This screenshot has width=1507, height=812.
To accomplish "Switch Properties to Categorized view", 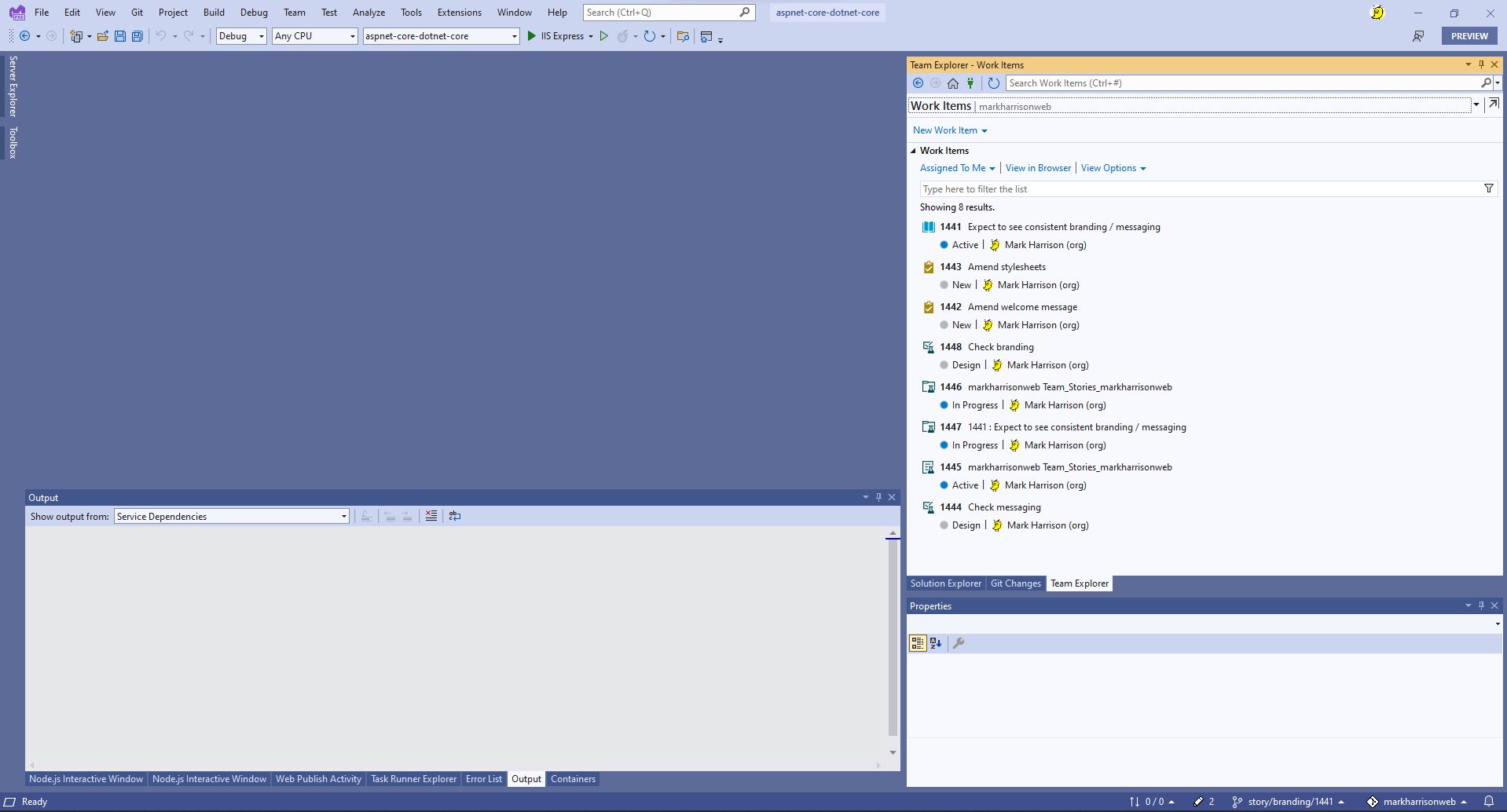I will coord(917,643).
